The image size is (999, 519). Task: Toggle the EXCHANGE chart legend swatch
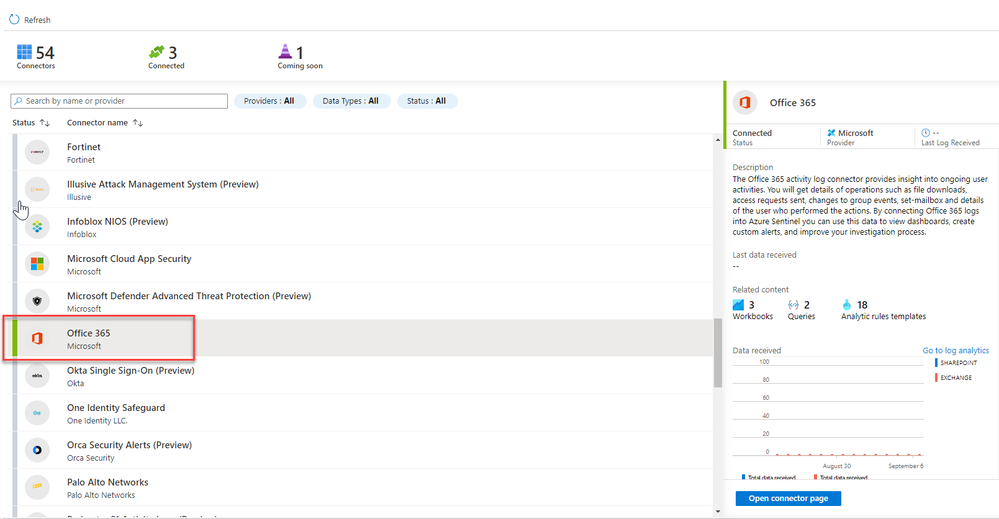click(936, 378)
